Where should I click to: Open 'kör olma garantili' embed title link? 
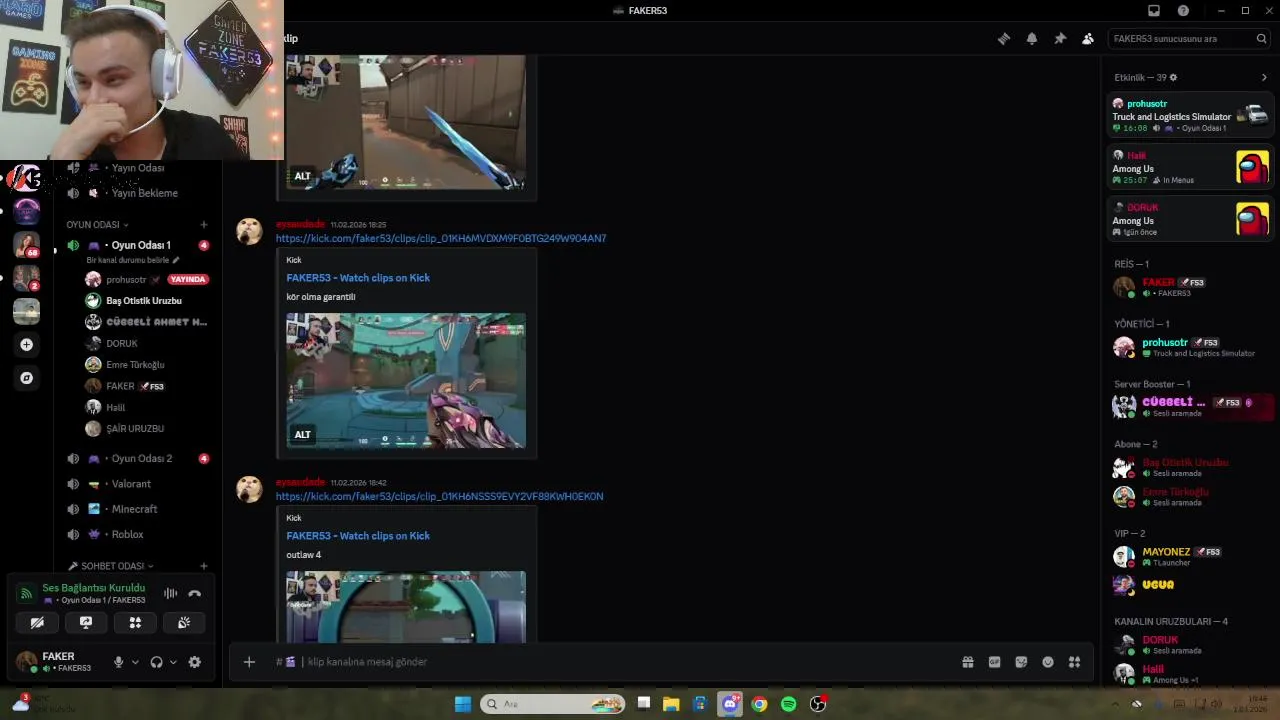(x=358, y=278)
